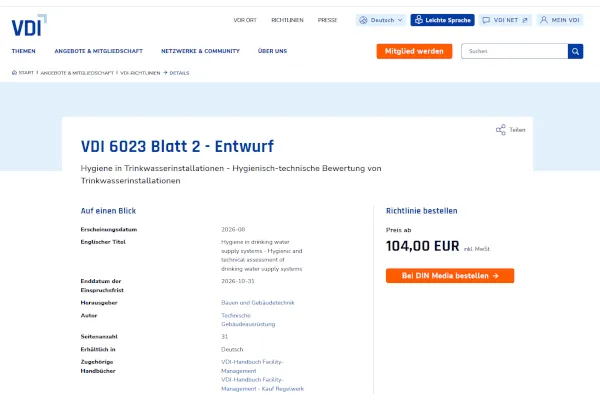This screenshot has height=400, width=600.
Task: Open Angebote & Mitgliedschaft menu
Action: [98, 51]
